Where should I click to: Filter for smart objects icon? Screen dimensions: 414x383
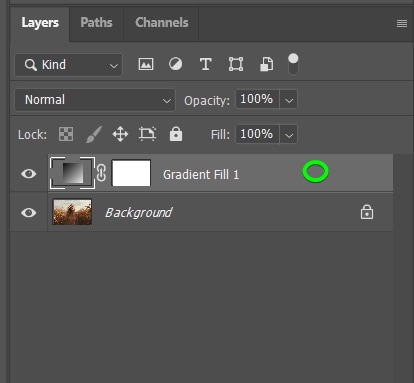pyautogui.click(x=266, y=64)
